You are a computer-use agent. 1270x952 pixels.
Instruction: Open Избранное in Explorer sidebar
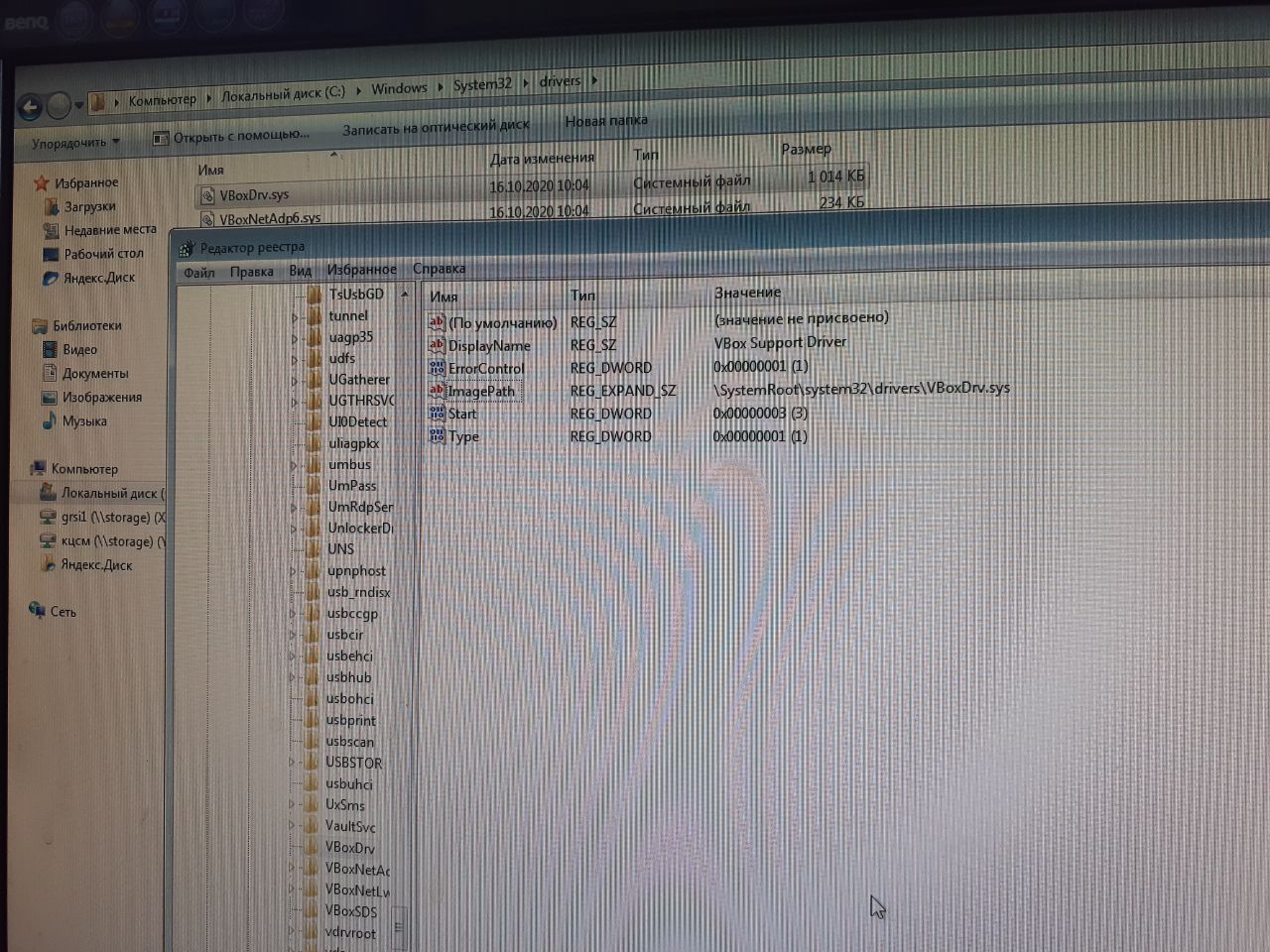85,182
